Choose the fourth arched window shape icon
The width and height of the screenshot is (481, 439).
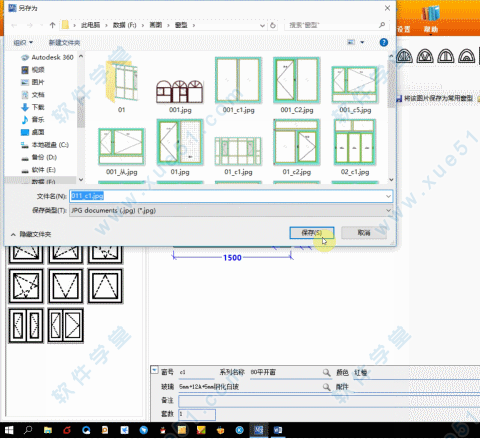pyautogui.click(x=466, y=56)
